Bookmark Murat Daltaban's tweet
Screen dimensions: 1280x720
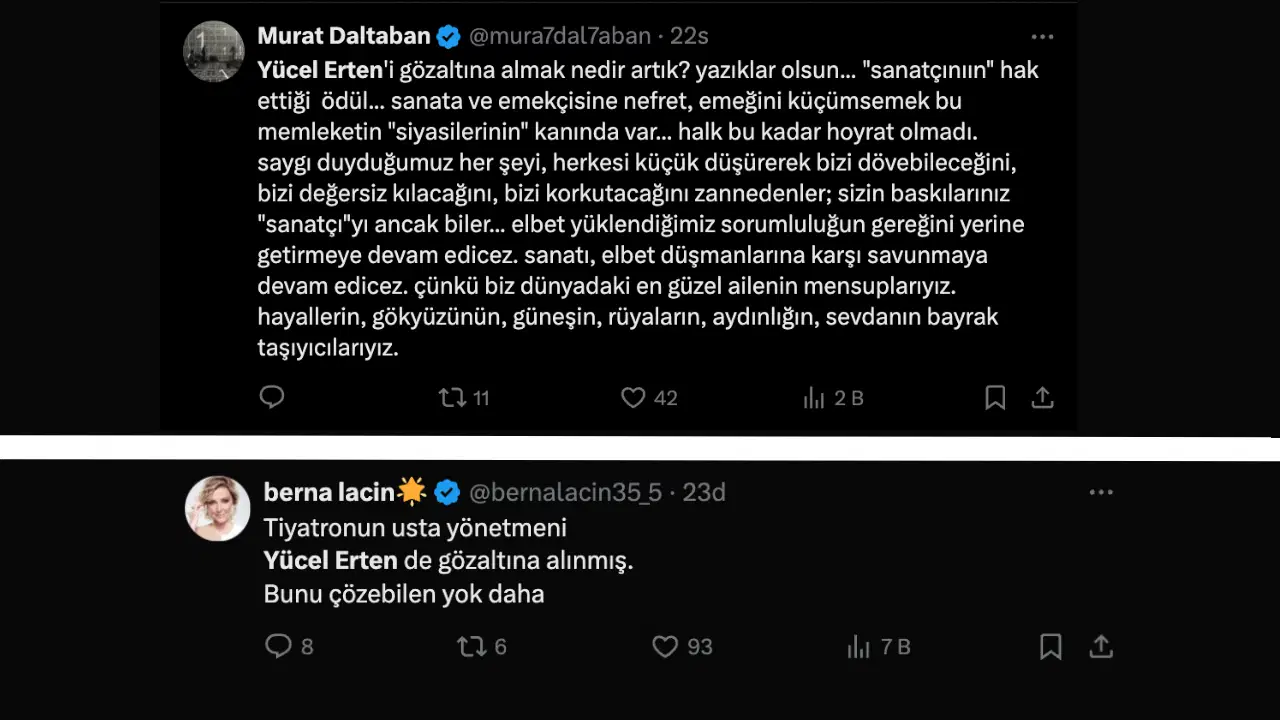tap(995, 398)
